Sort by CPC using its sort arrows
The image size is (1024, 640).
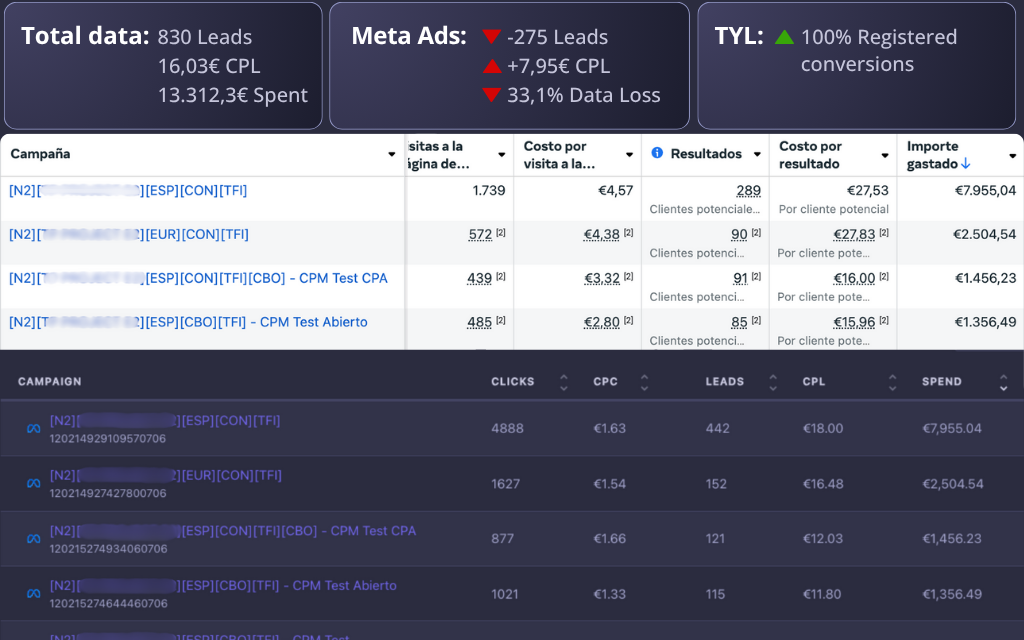pos(644,382)
